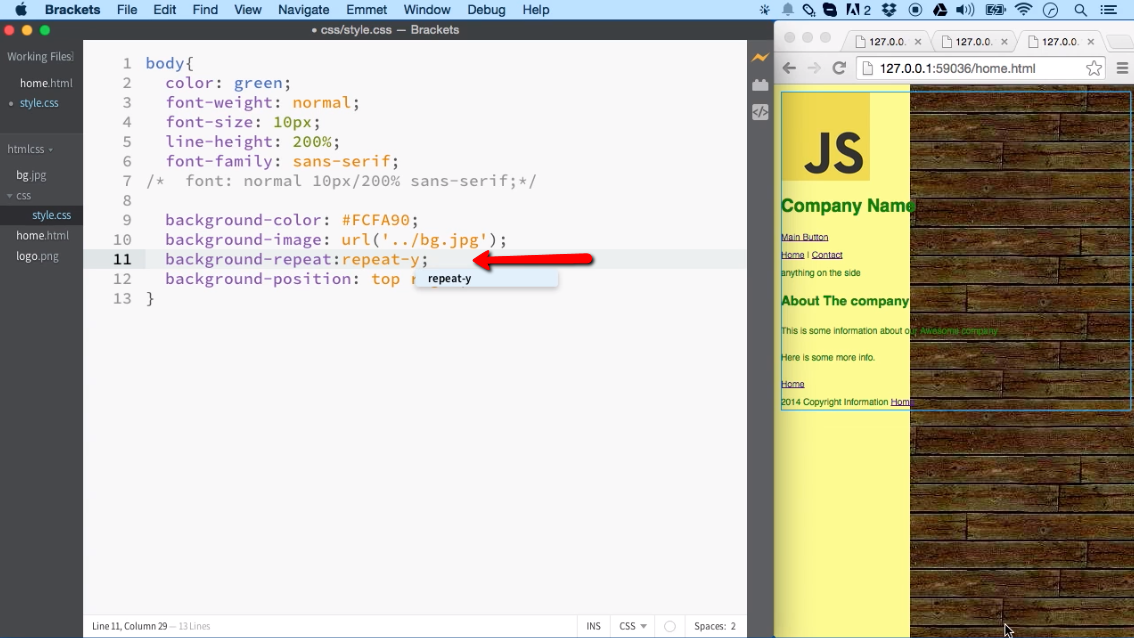Click the volume icon in menu bar
This screenshot has height=638, width=1134.
pos(964,9)
